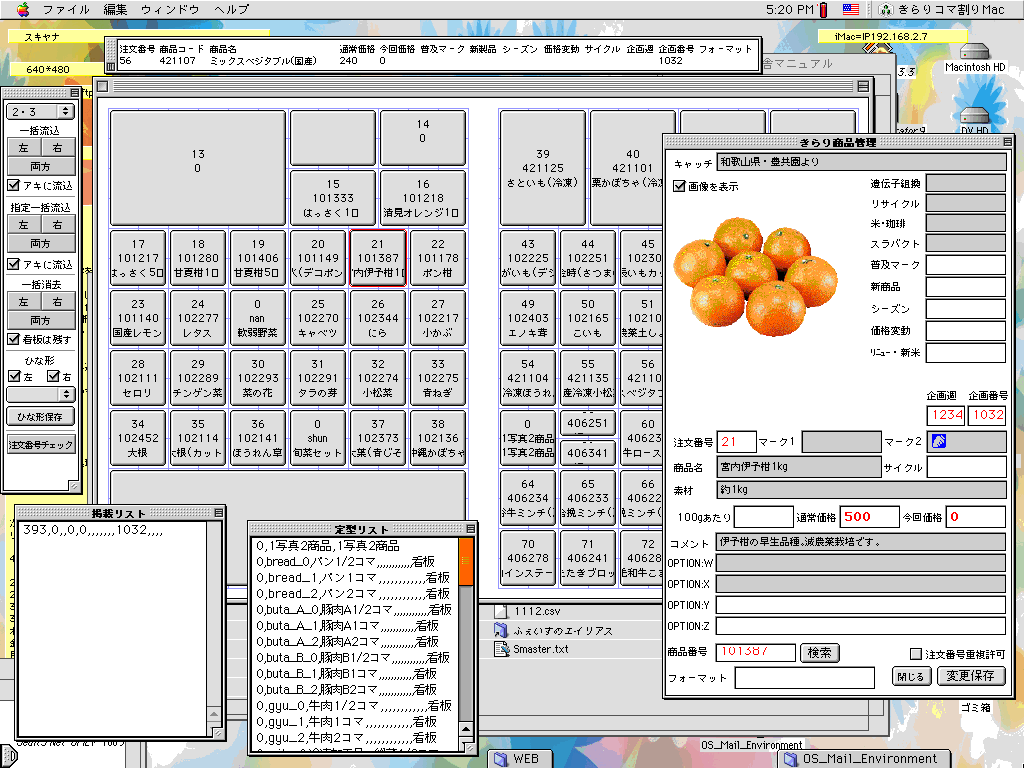Click the 注文番号チェック button
Image resolution: width=1024 pixels, height=768 pixels.
click(x=40, y=445)
